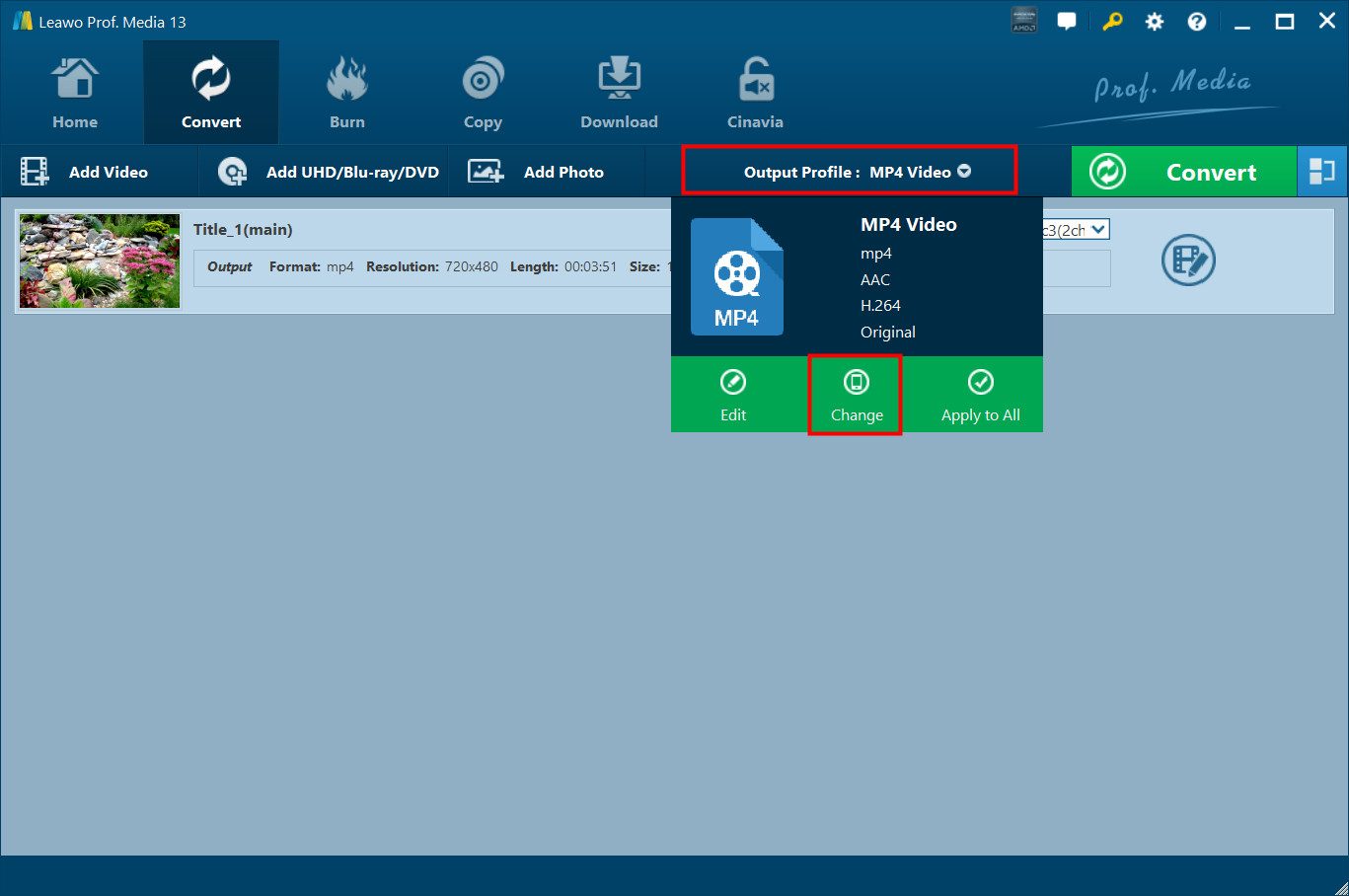Select the Cinavia module

754,91
